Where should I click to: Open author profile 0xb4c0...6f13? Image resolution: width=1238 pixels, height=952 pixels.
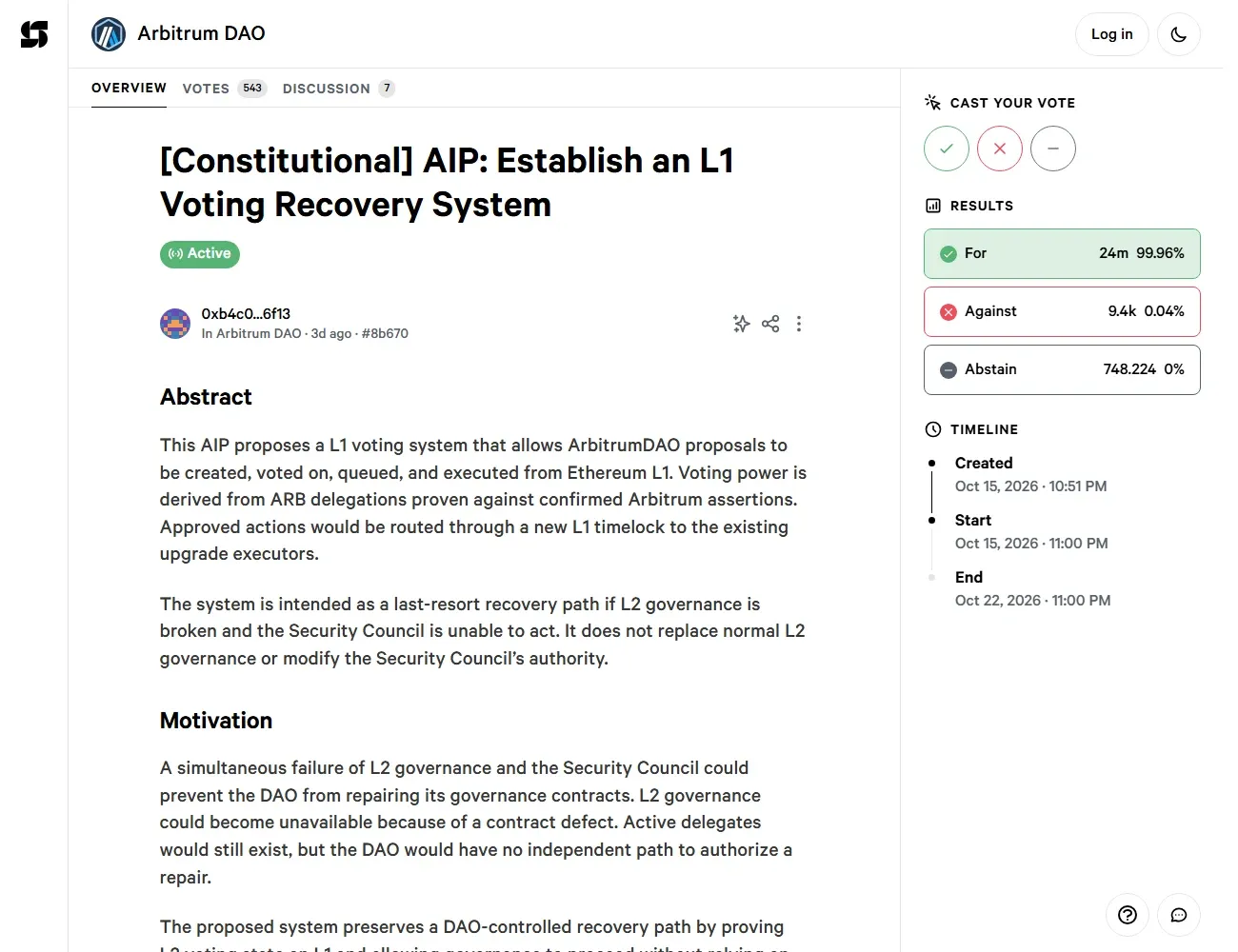tap(246, 314)
